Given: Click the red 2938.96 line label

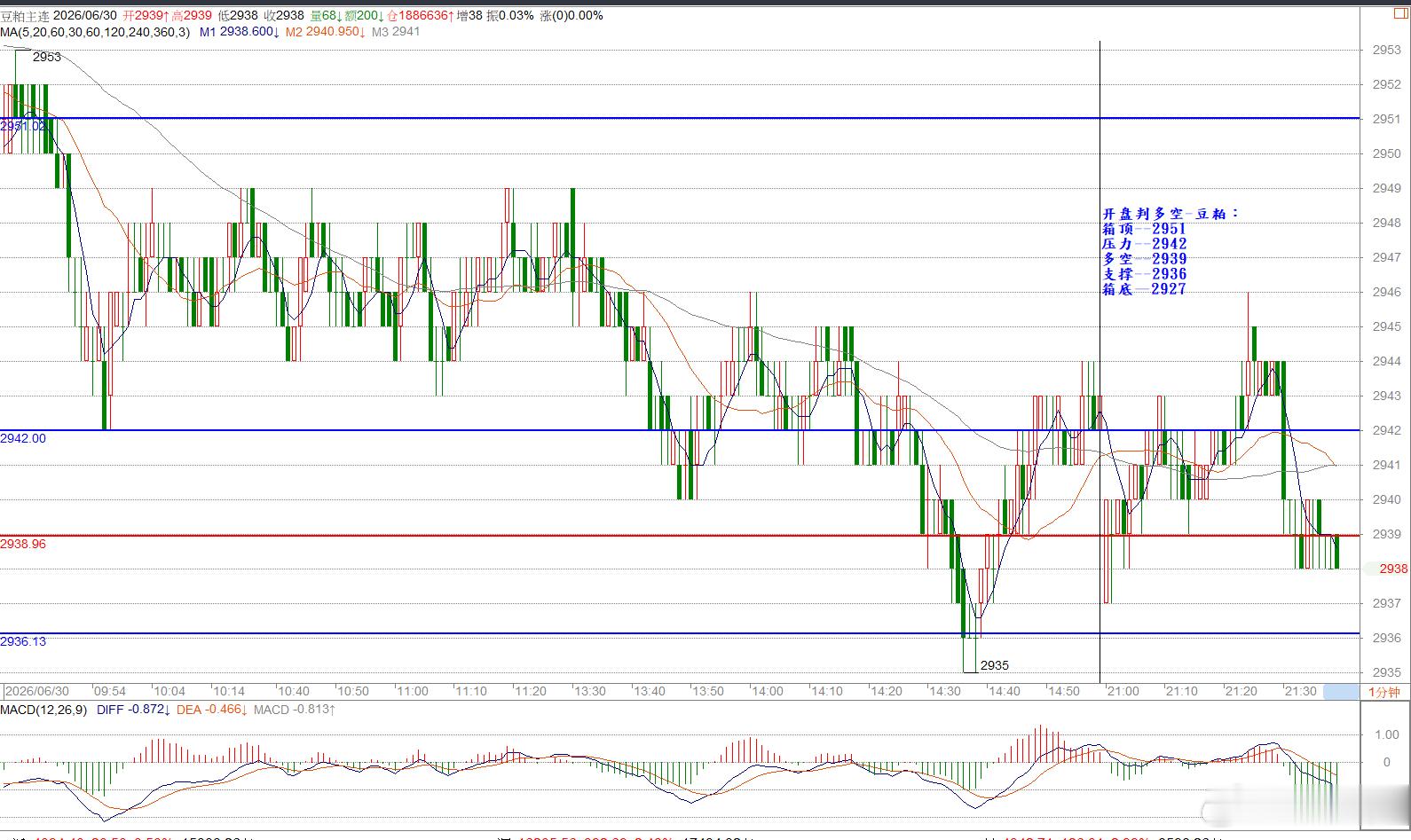Looking at the screenshot, I should pos(23,544).
